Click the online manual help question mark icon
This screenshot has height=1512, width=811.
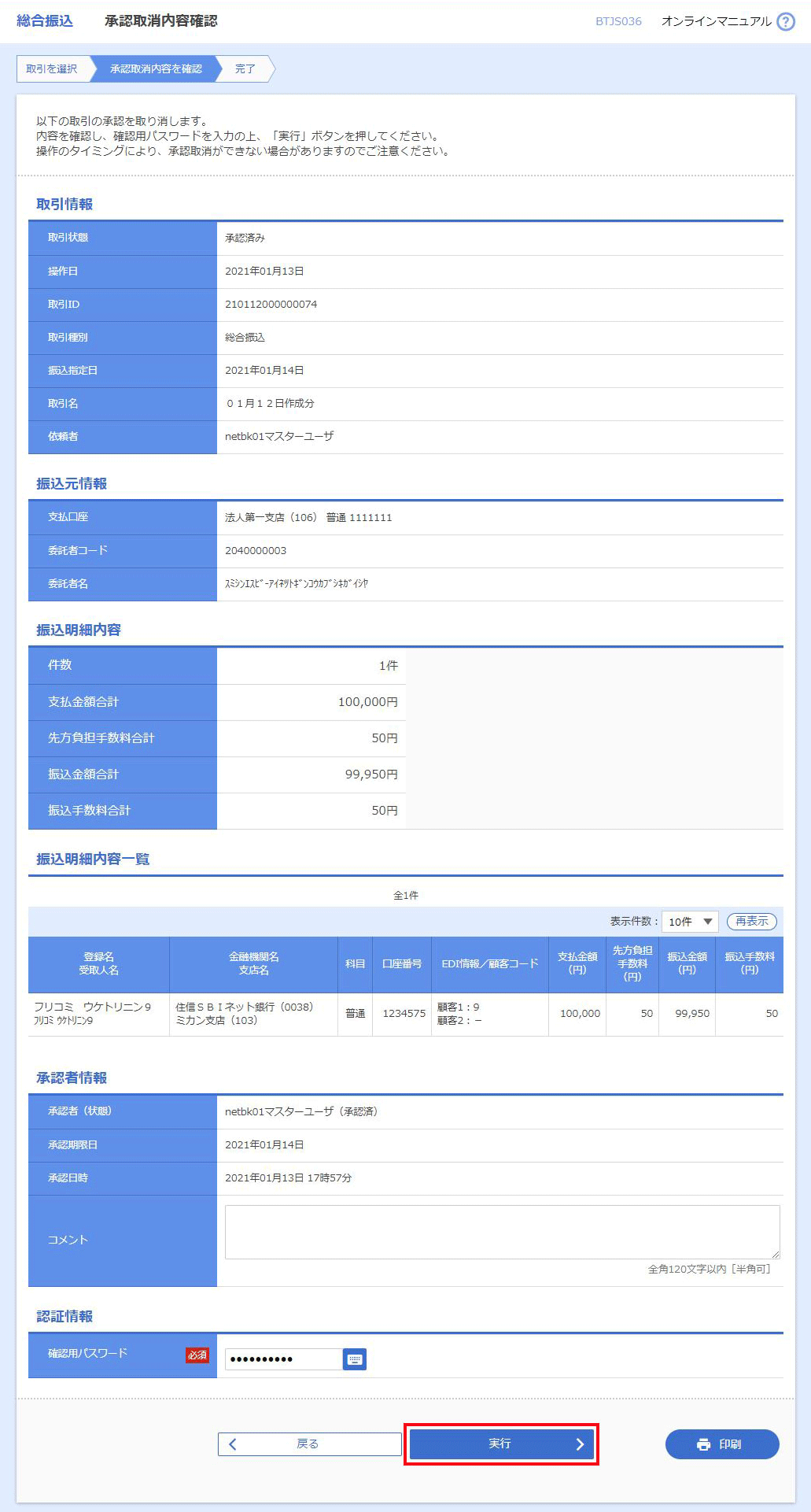pos(785,22)
